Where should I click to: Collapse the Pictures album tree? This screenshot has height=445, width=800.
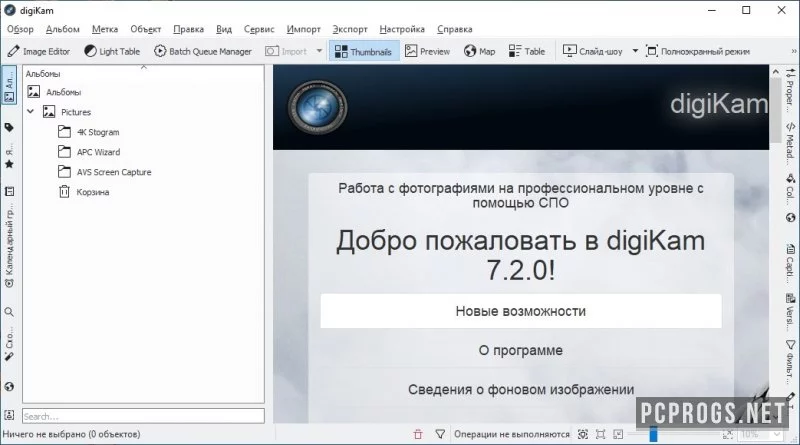(31, 111)
